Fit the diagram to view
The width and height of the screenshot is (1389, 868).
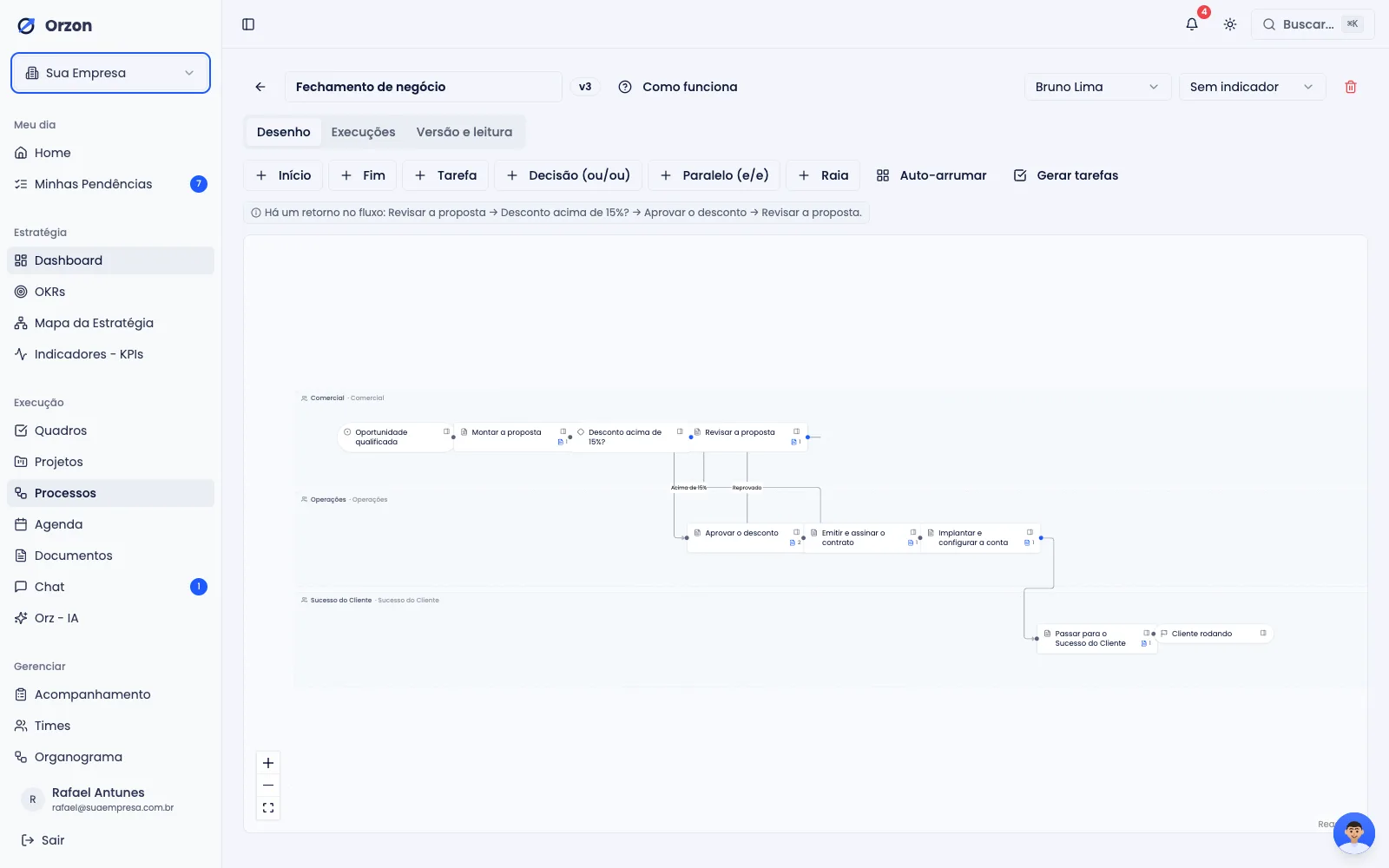tap(268, 808)
